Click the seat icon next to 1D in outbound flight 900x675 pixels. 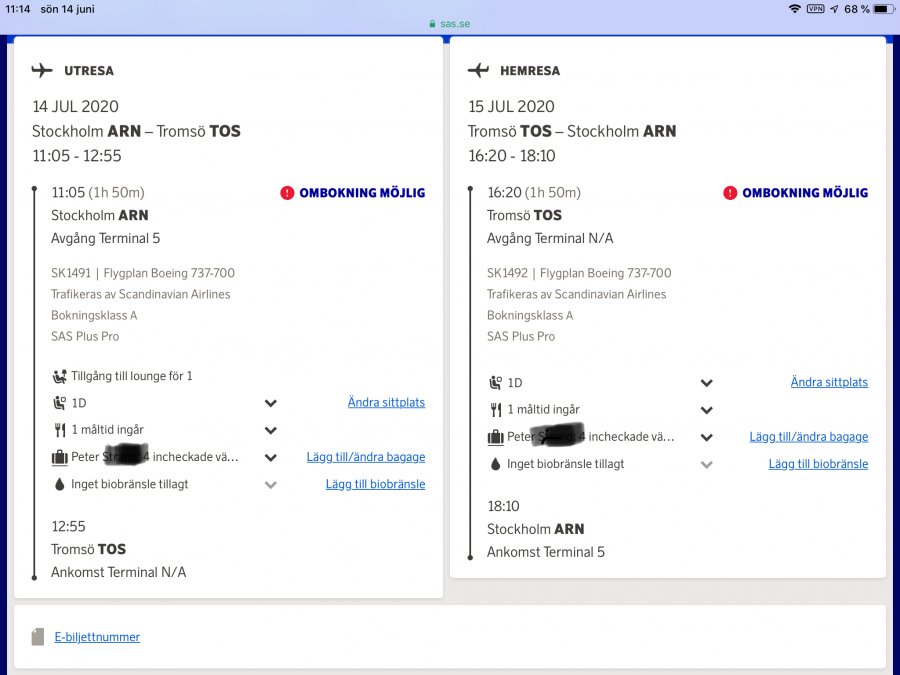click(x=59, y=403)
